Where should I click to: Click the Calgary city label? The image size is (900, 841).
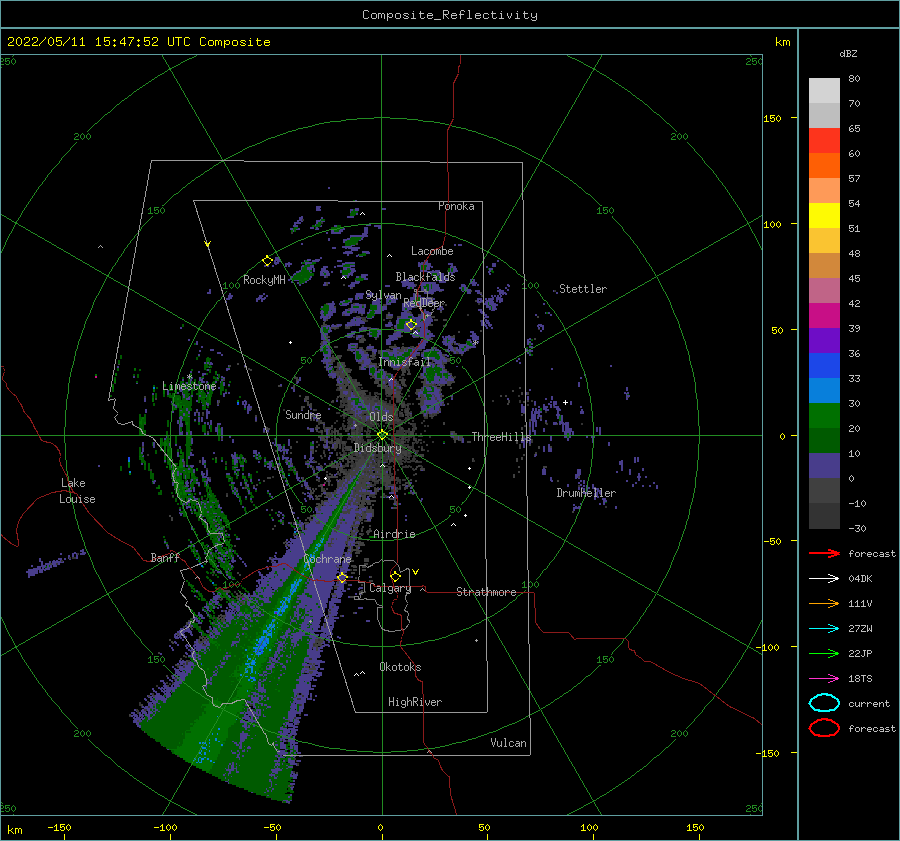390,588
